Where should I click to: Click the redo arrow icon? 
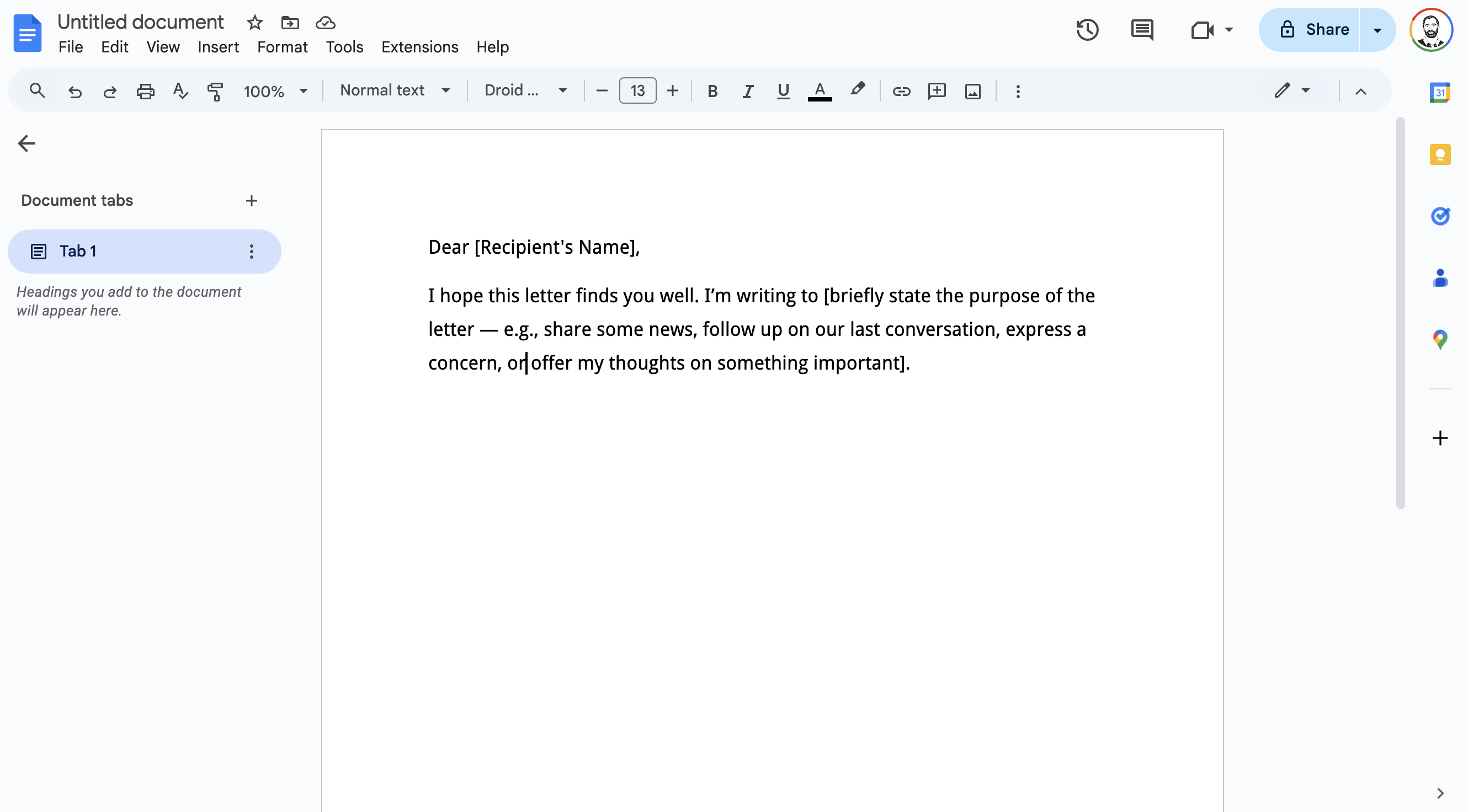coord(110,91)
